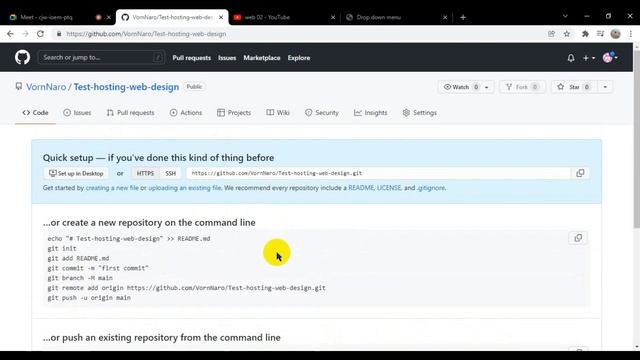Open the notifications bell icon
This screenshot has width=640, height=360.
571,58
